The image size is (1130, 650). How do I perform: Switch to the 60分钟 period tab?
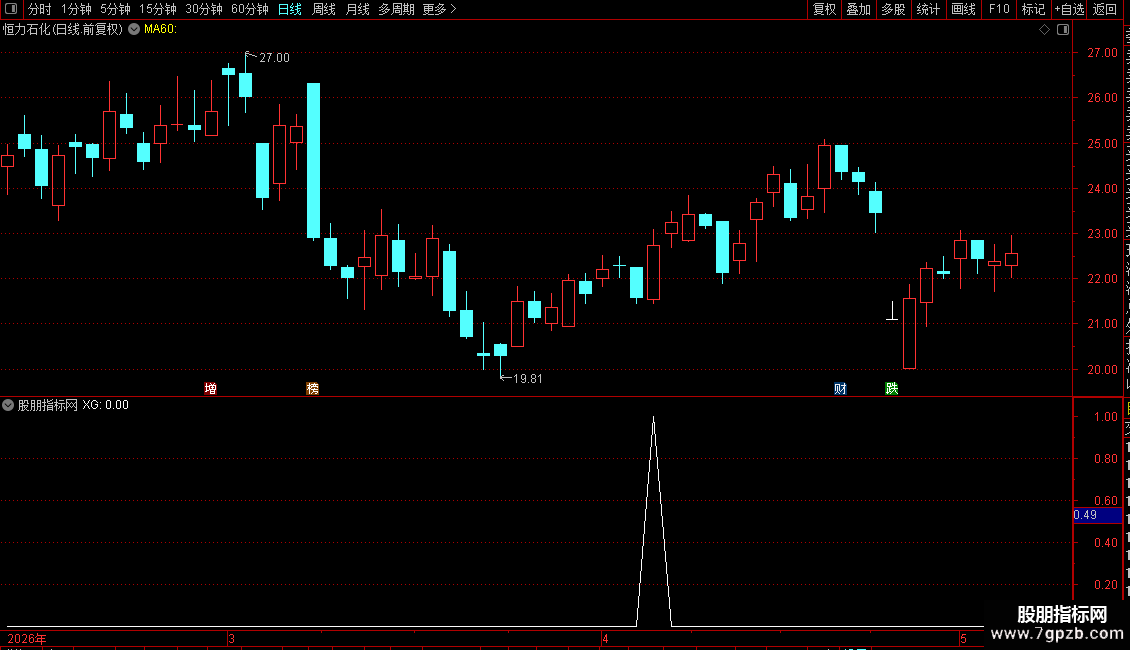(249, 9)
